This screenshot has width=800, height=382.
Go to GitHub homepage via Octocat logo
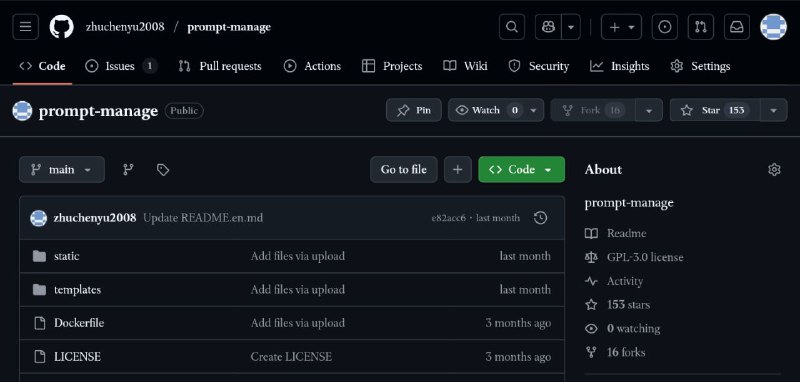point(62,27)
